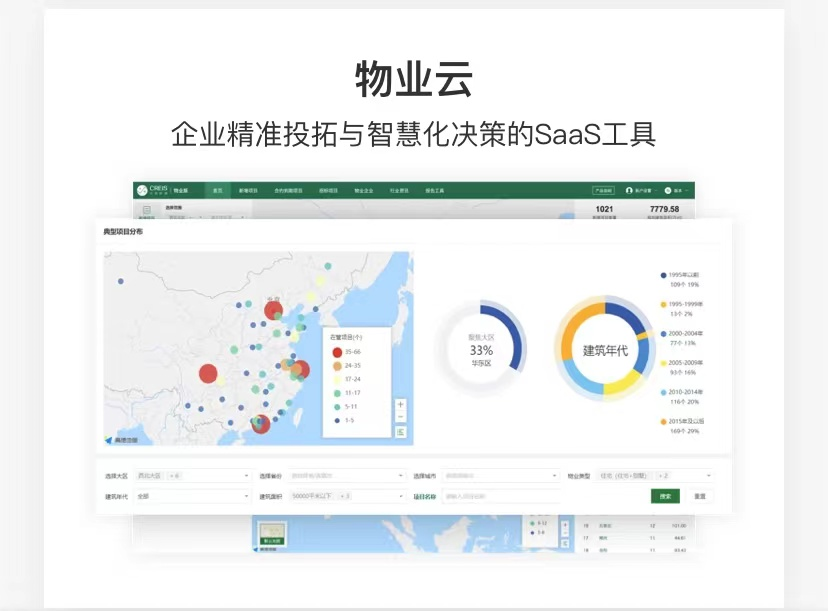Click the green map reset icon below zoom
828x611 pixels.
point(401,432)
